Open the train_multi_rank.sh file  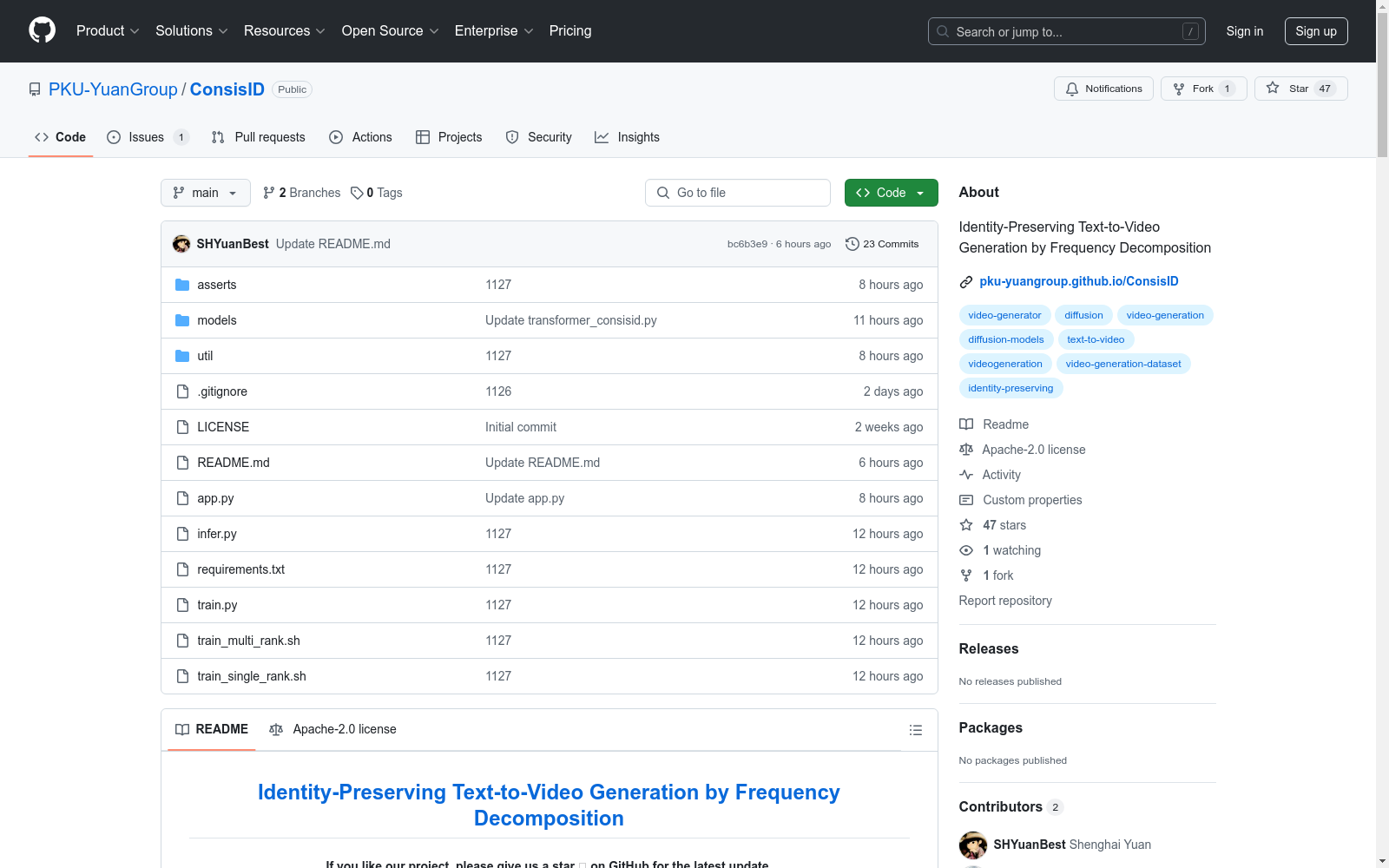pos(248,641)
